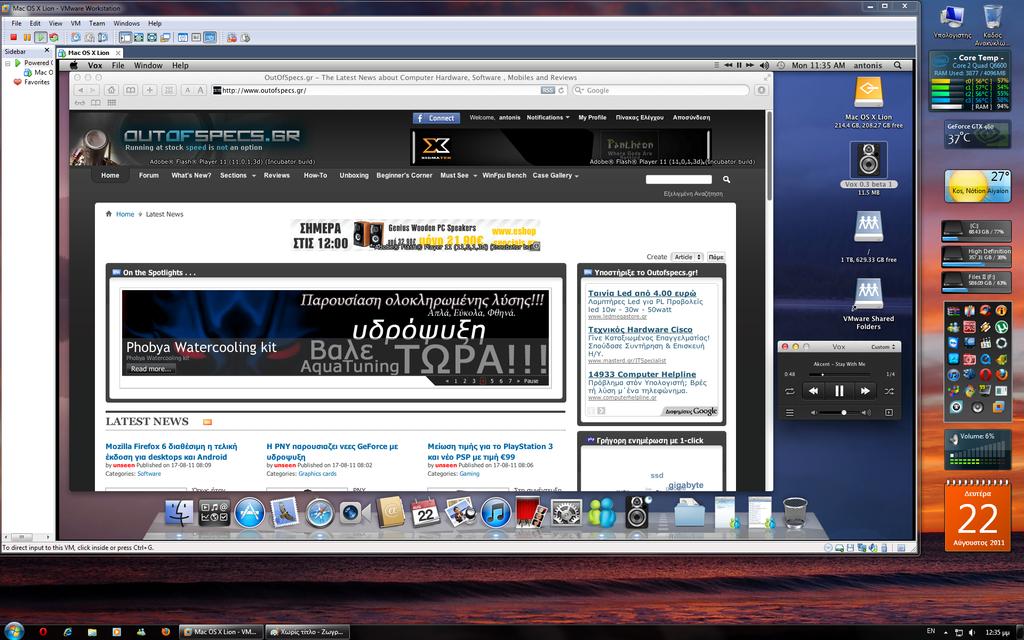Open the 14933 Computer Helpline ad link
1024x640 pixels.
click(642, 374)
